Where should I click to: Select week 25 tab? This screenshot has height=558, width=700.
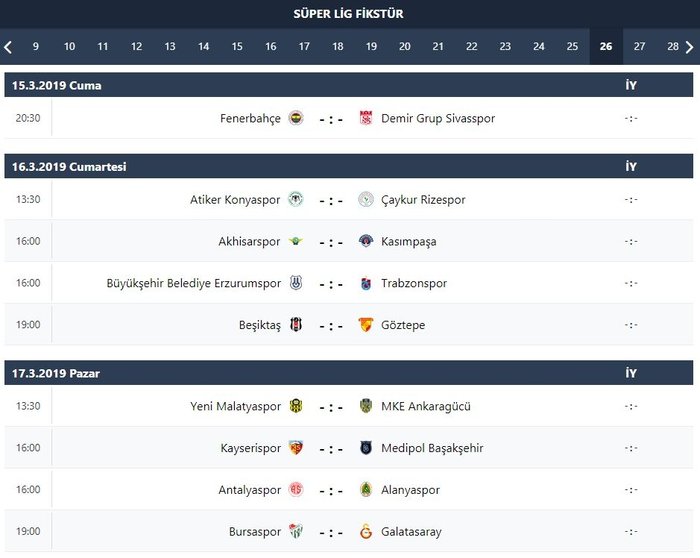572,46
